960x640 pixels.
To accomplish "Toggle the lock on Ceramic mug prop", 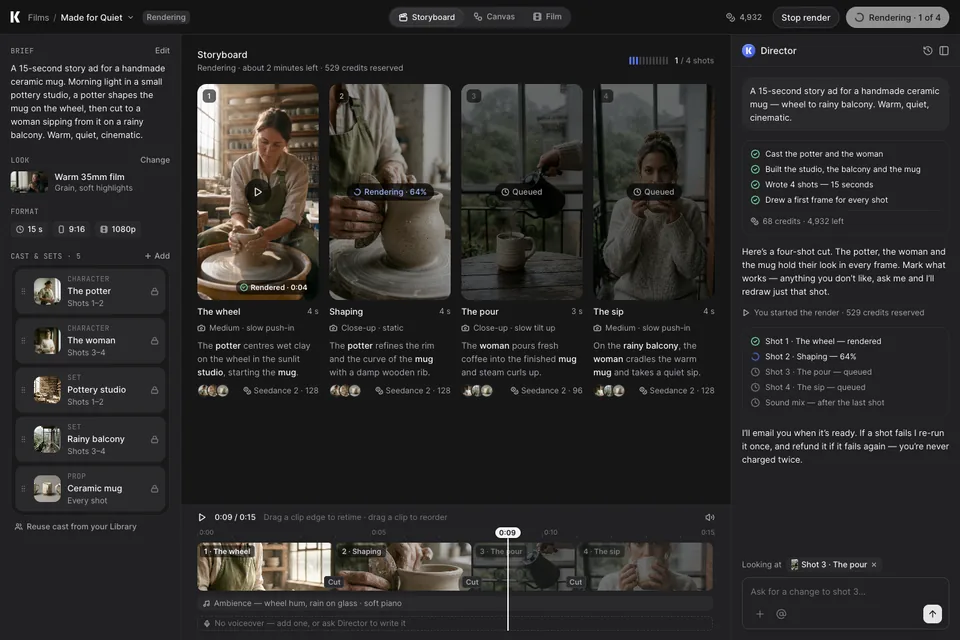I will pyautogui.click(x=154, y=489).
